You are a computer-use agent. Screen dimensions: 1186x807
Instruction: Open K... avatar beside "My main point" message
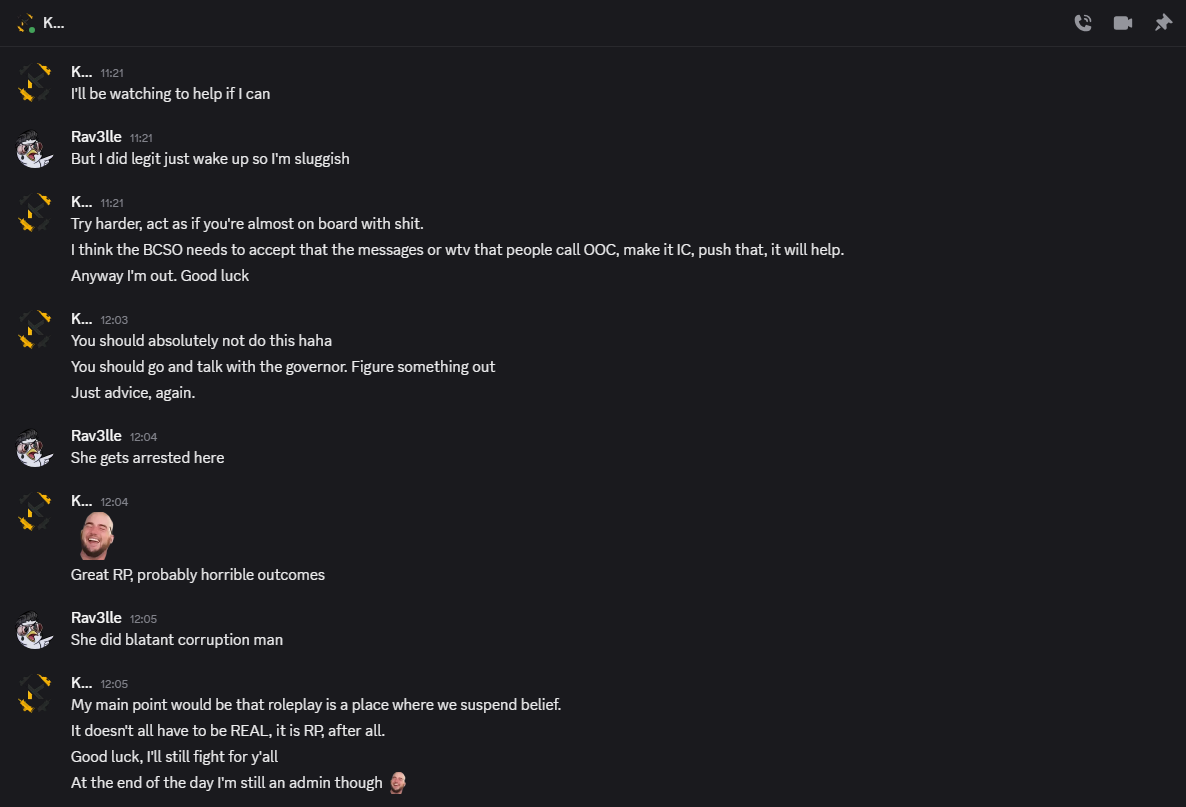pyautogui.click(x=34, y=695)
